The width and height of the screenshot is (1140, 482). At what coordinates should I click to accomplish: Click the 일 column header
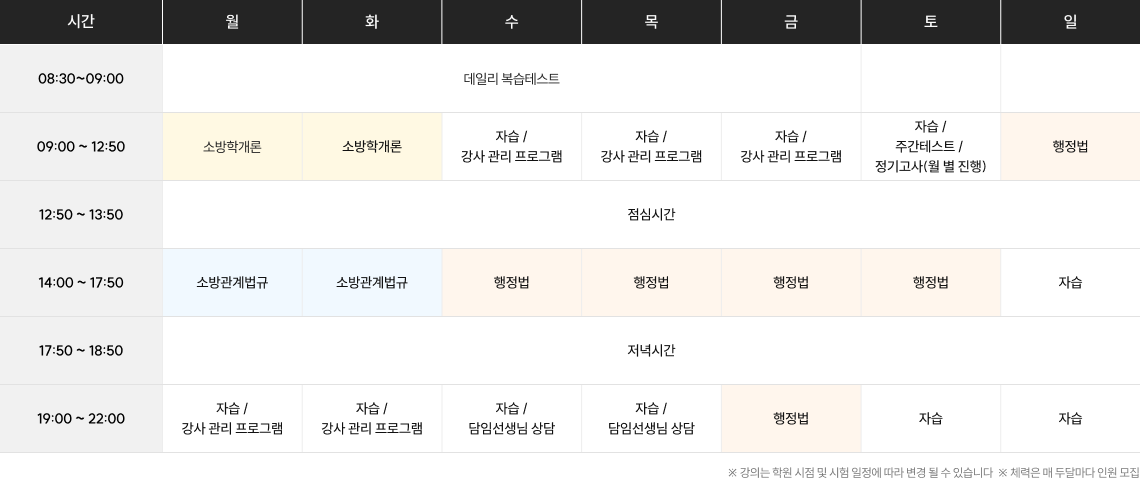[x=1070, y=22]
